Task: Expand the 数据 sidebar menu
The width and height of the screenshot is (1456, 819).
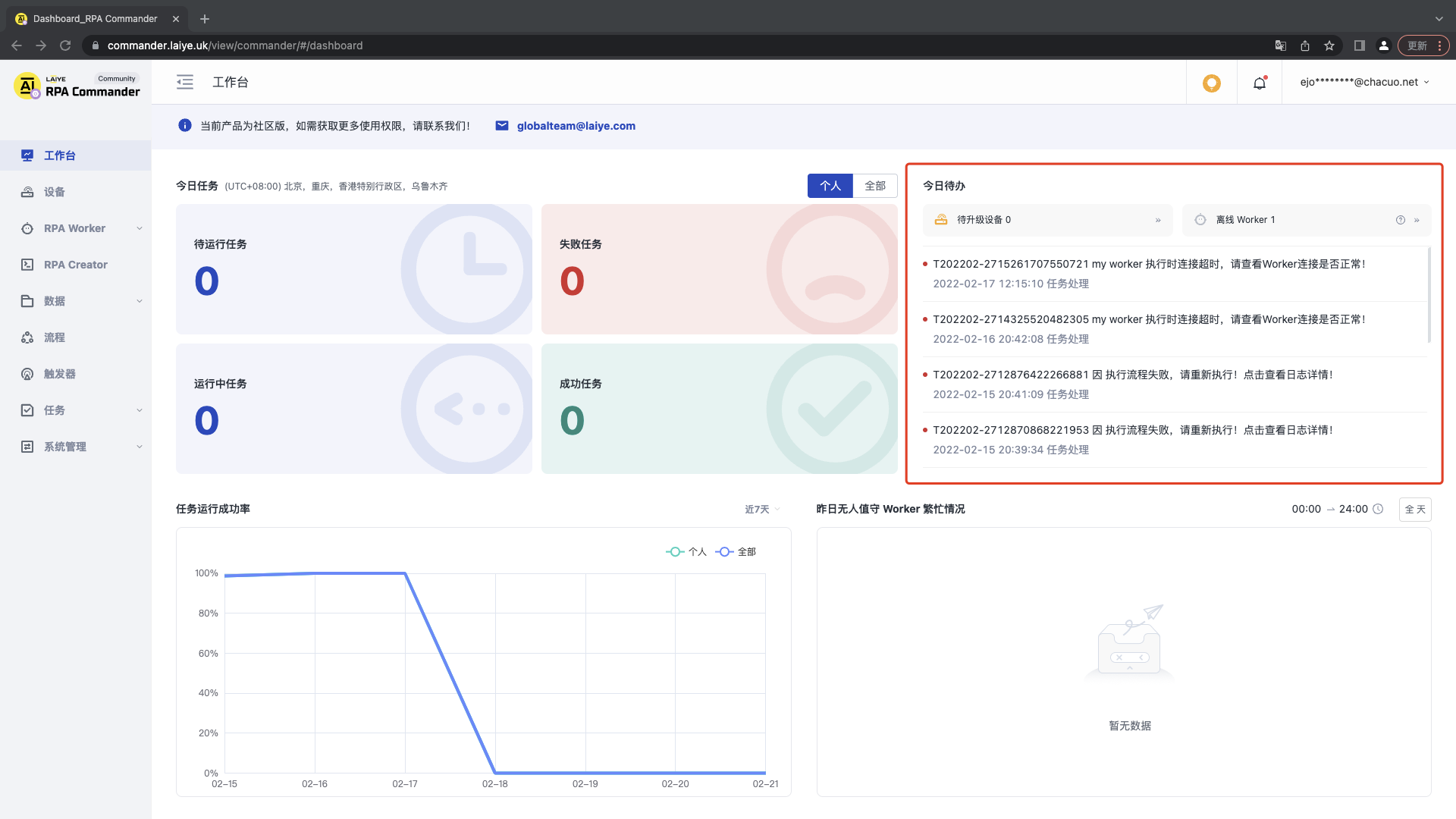Action: pos(140,301)
